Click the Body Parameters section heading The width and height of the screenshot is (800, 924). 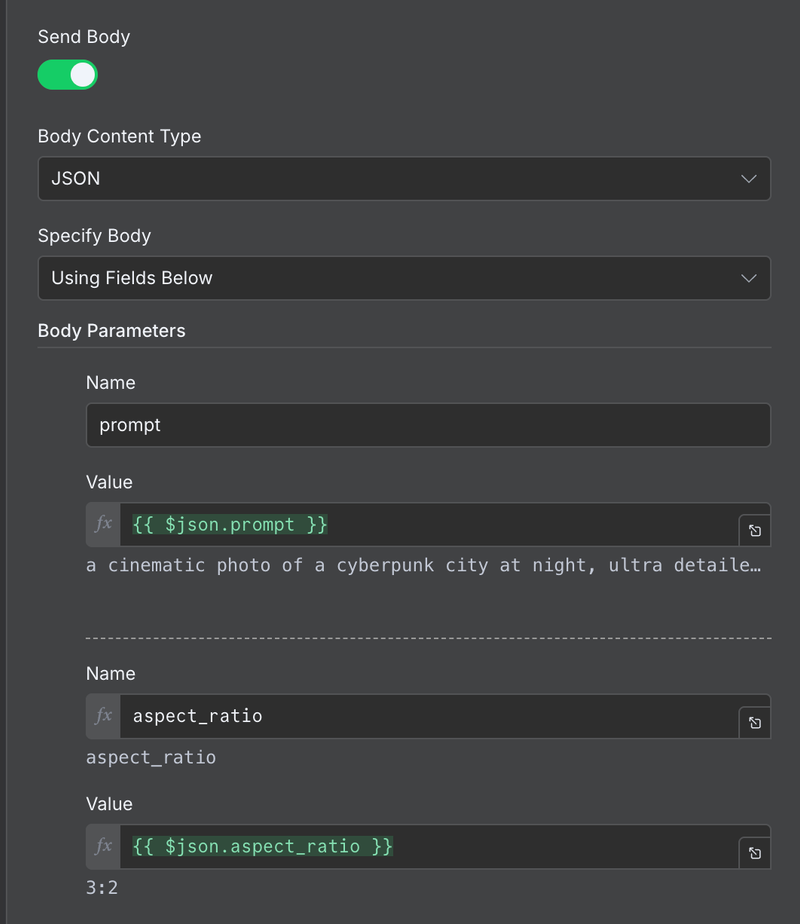[112, 331]
